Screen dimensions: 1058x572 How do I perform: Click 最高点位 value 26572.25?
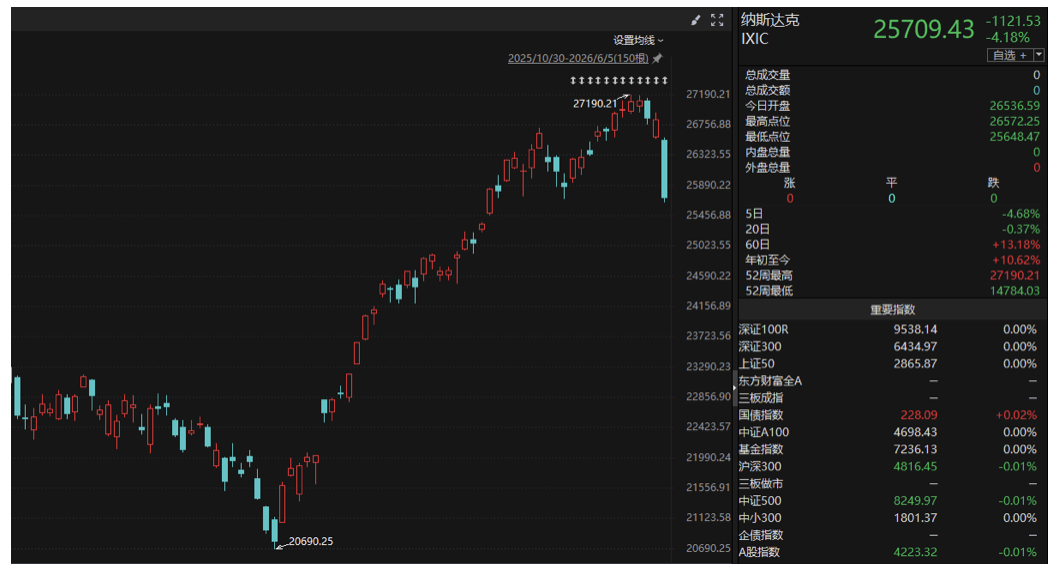(1015, 121)
